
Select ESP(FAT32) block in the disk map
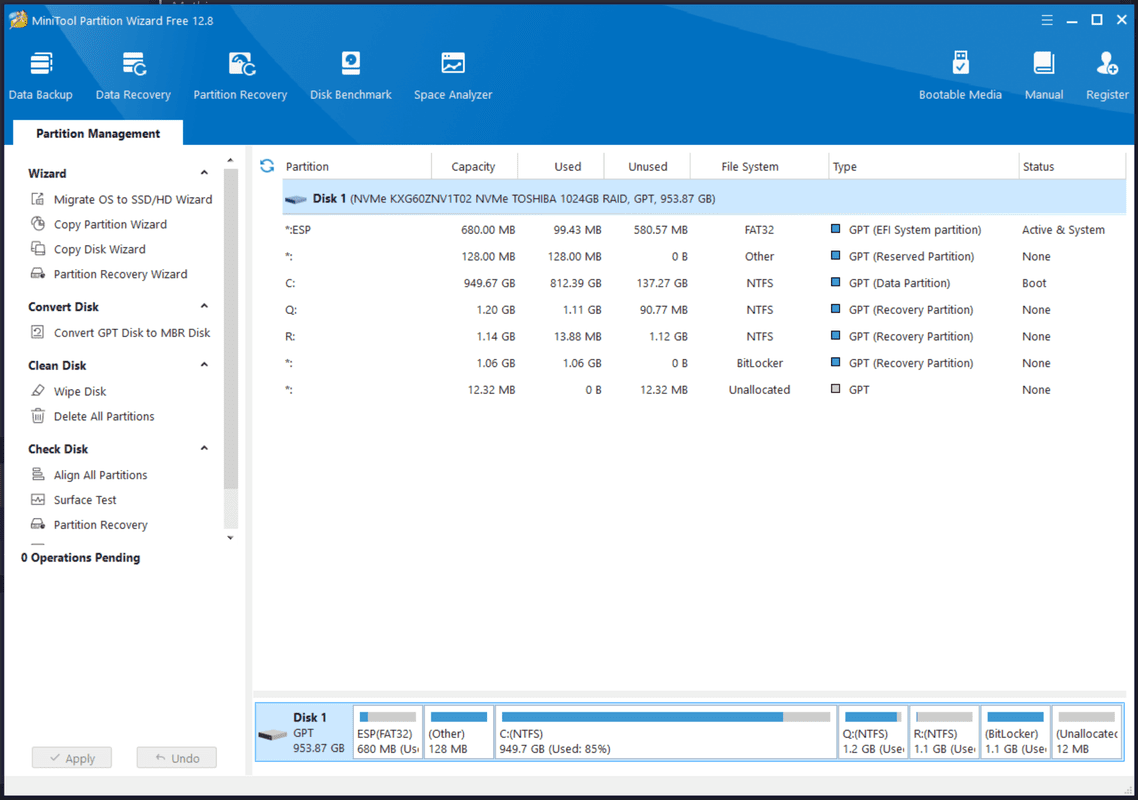click(388, 732)
